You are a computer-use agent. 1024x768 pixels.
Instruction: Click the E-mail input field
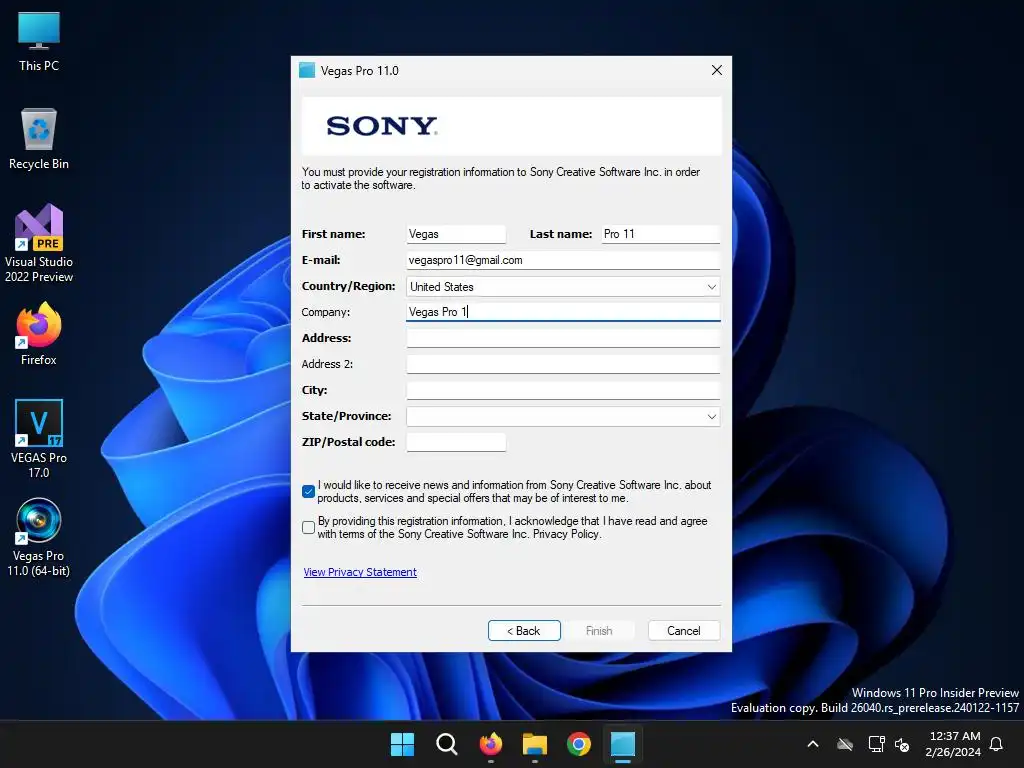[563, 260]
